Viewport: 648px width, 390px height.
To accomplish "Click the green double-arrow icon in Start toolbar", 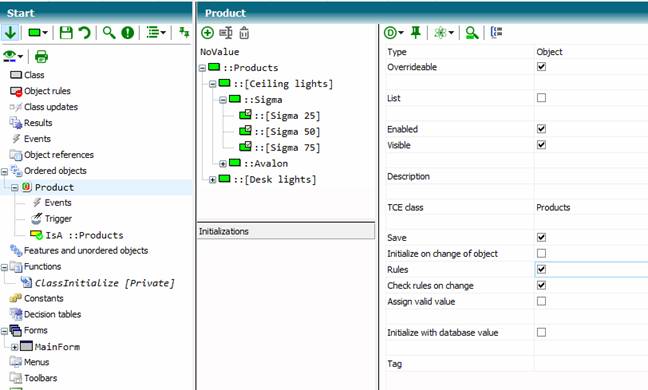I will click(x=184, y=32).
